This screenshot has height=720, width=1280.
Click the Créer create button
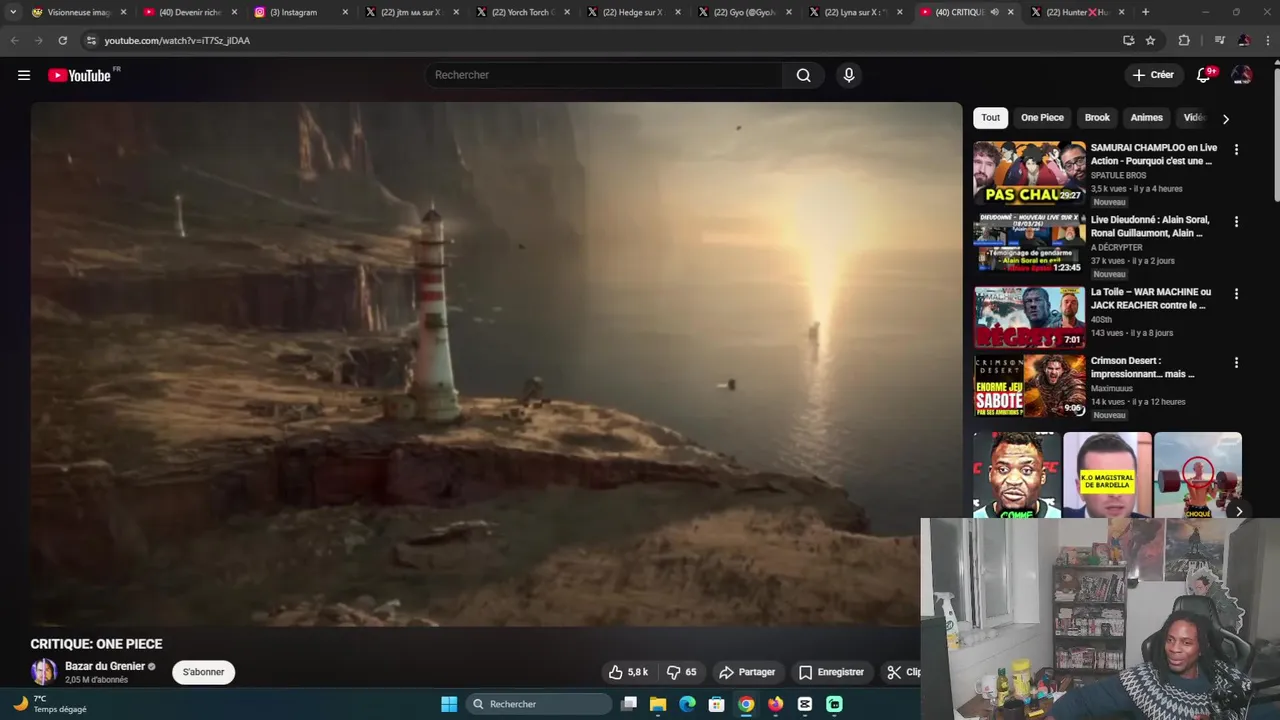(x=1153, y=75)
